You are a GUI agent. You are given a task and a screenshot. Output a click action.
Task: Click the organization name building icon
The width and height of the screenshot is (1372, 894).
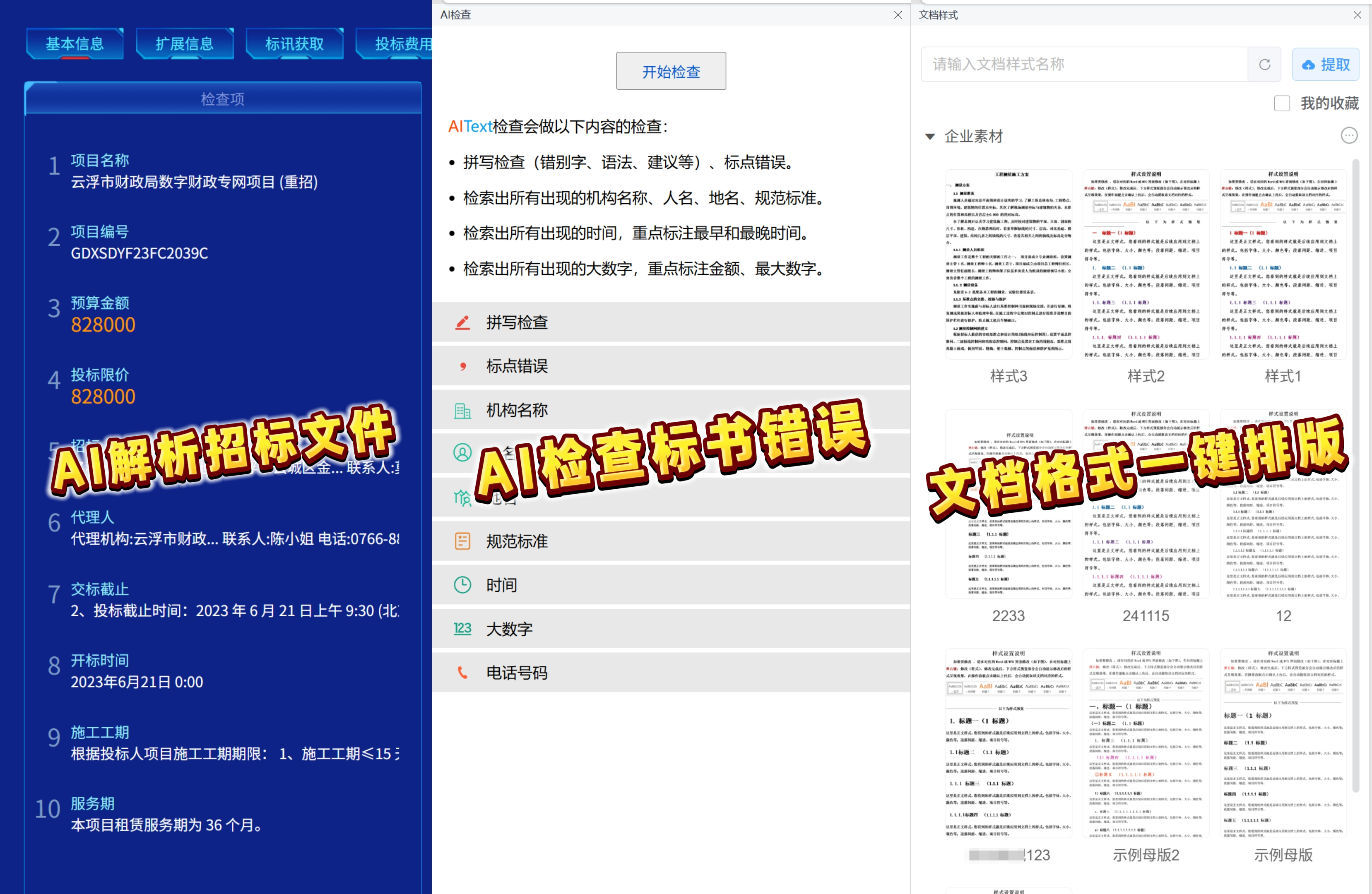[x=462, y=411]
